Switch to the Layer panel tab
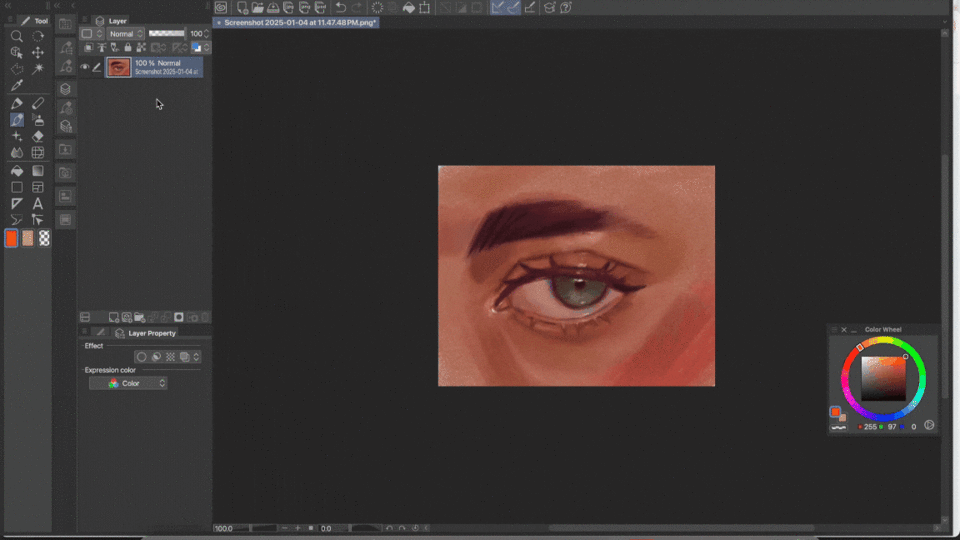960x540 pixels. (x=111, y=21)
